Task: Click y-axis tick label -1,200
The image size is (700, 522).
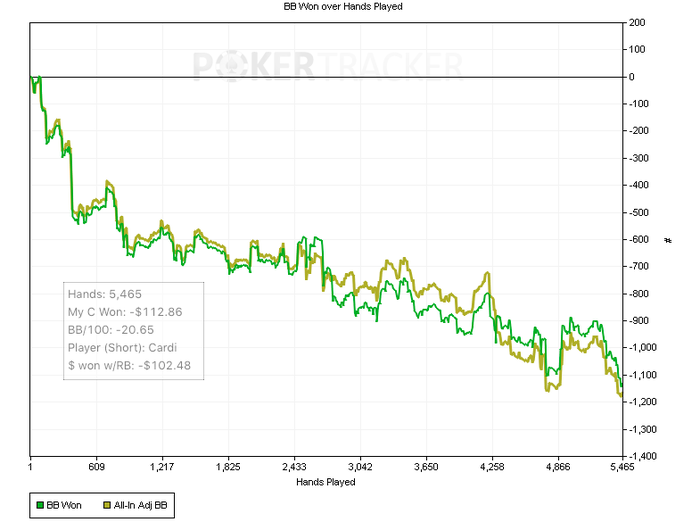Action: point(642,402)
